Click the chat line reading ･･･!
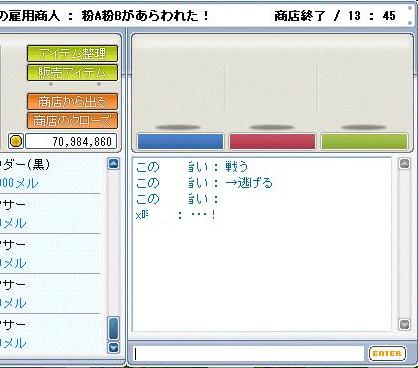Screen dimensions: 418x368 click(x=175, y=215)
